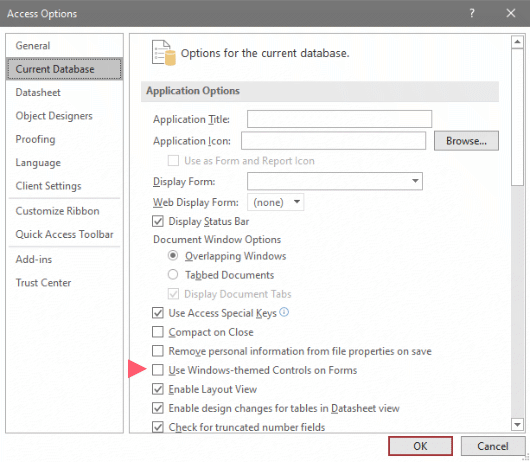
Task: Open the Add-ins category
Action: point(64,259)
